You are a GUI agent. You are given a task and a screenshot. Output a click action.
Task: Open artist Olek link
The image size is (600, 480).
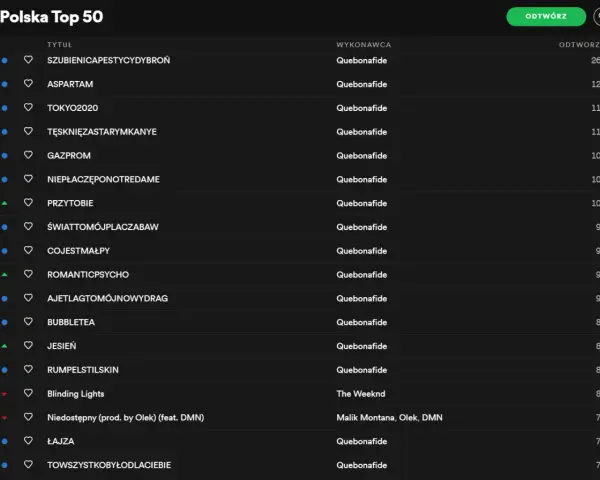408,418
